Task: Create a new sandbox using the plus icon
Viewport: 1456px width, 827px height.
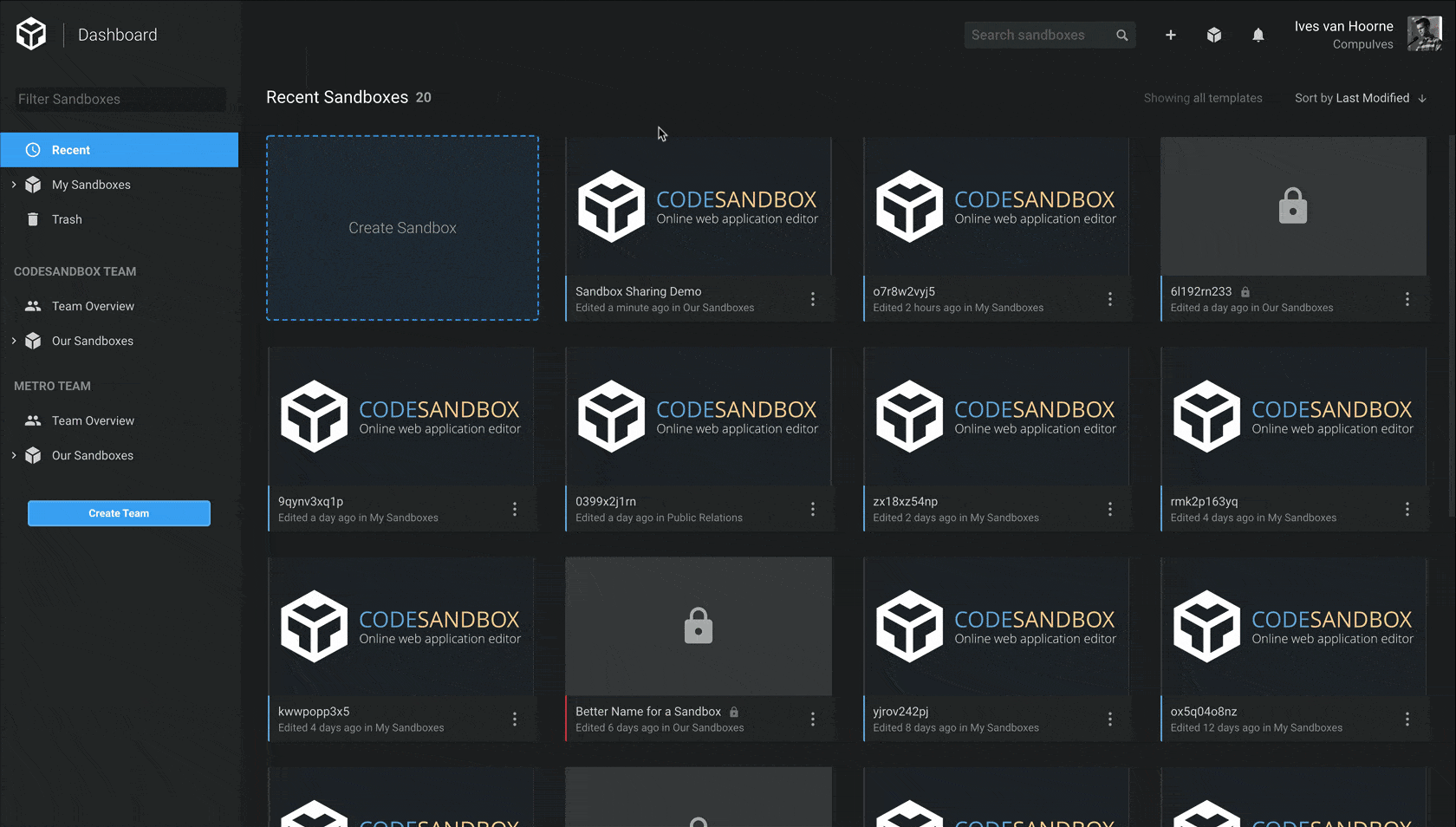Action: click(x=1171, y=35)
